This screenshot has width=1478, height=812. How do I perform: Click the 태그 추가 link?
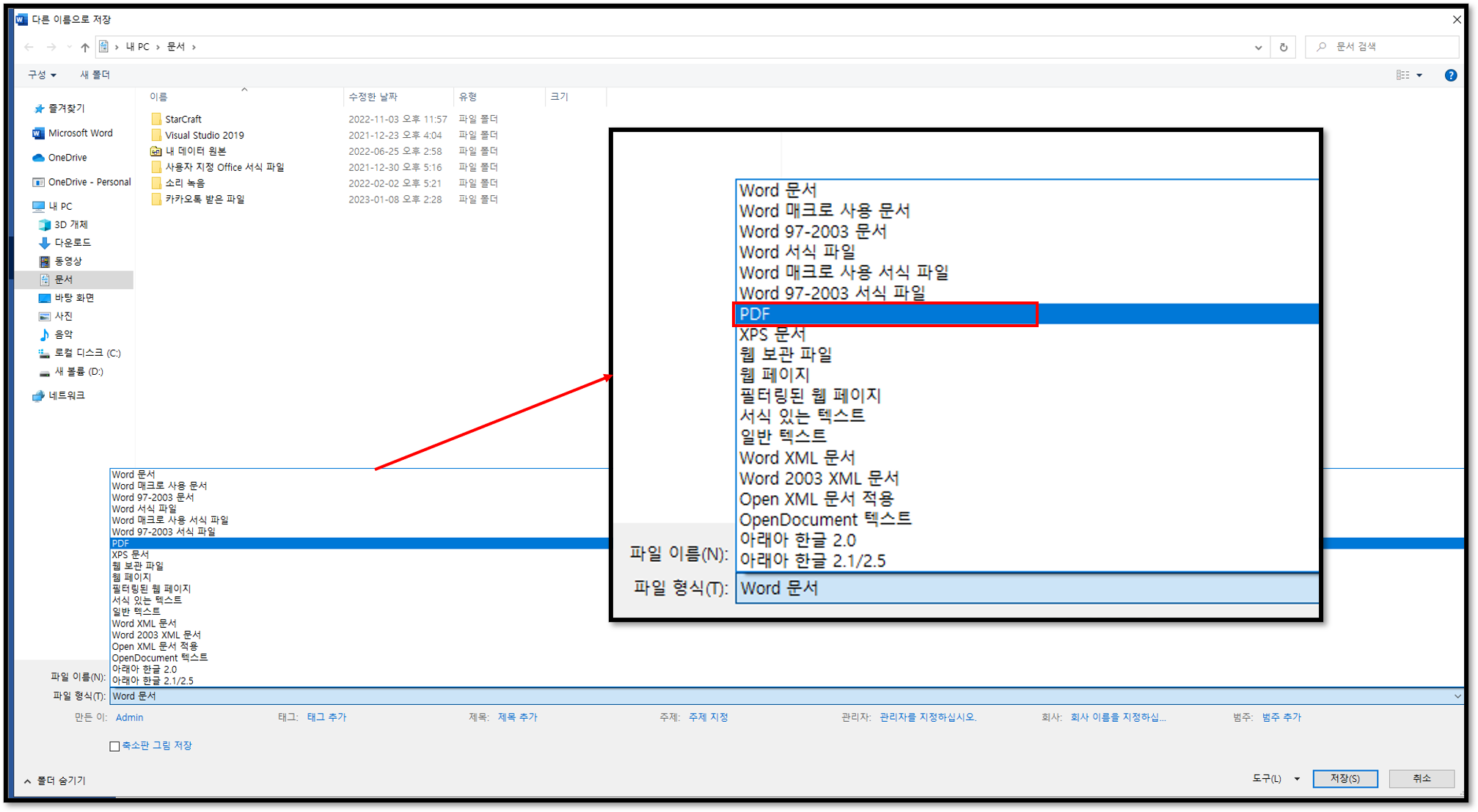[x=326, y=717]
